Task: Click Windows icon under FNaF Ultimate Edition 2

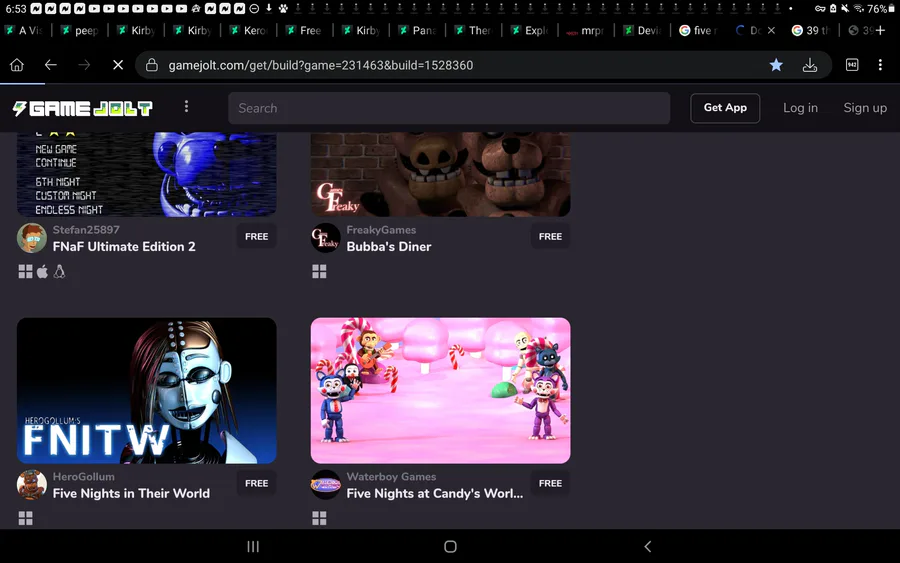Action: point(25,271)
